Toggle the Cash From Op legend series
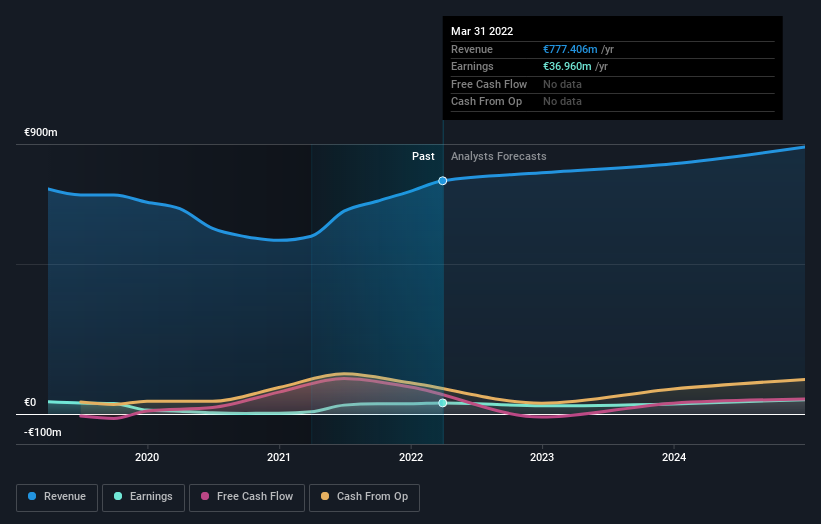The image size is (821, 524). tap(364, 497)
